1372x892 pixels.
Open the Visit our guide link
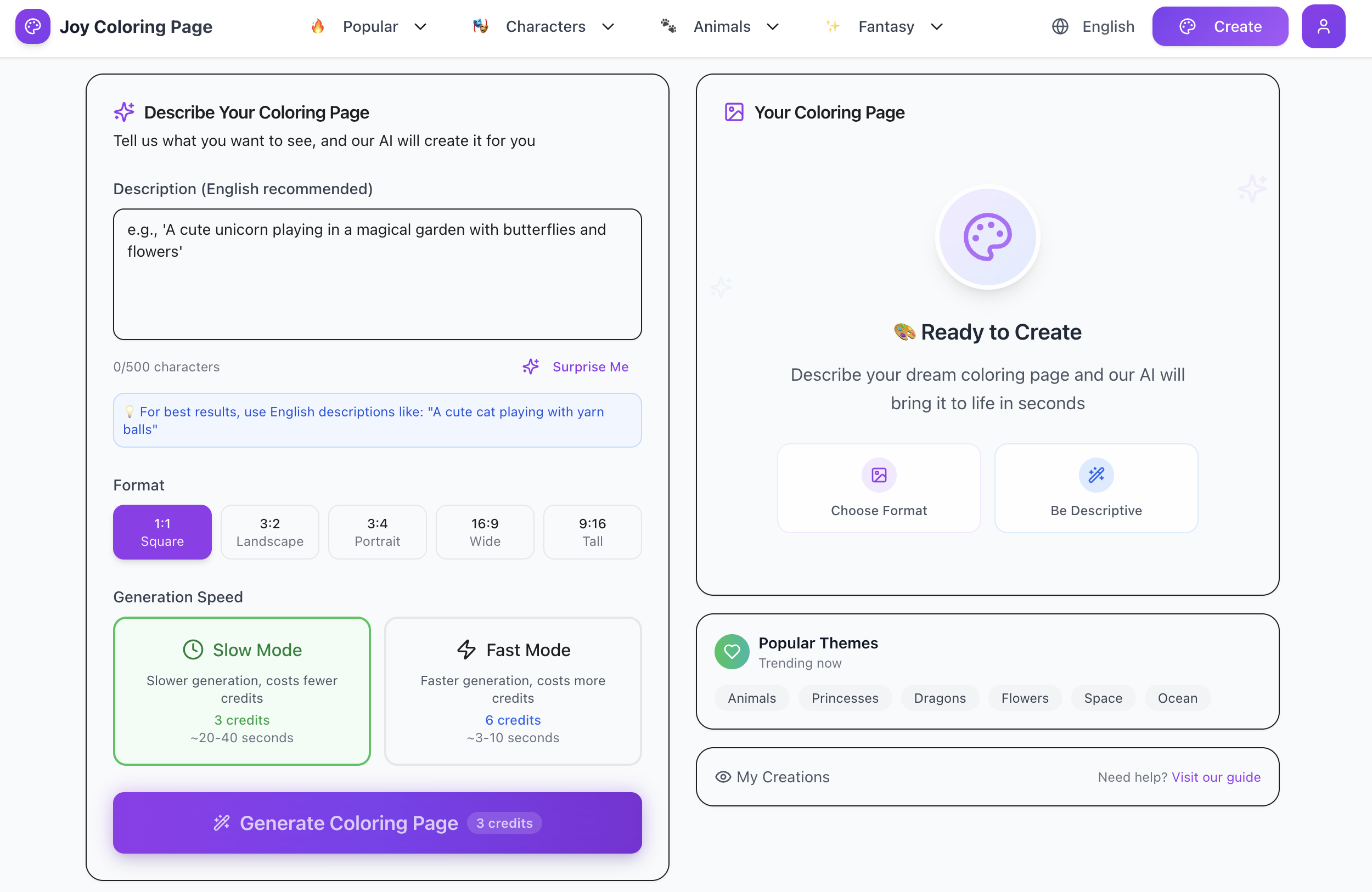1216,777
